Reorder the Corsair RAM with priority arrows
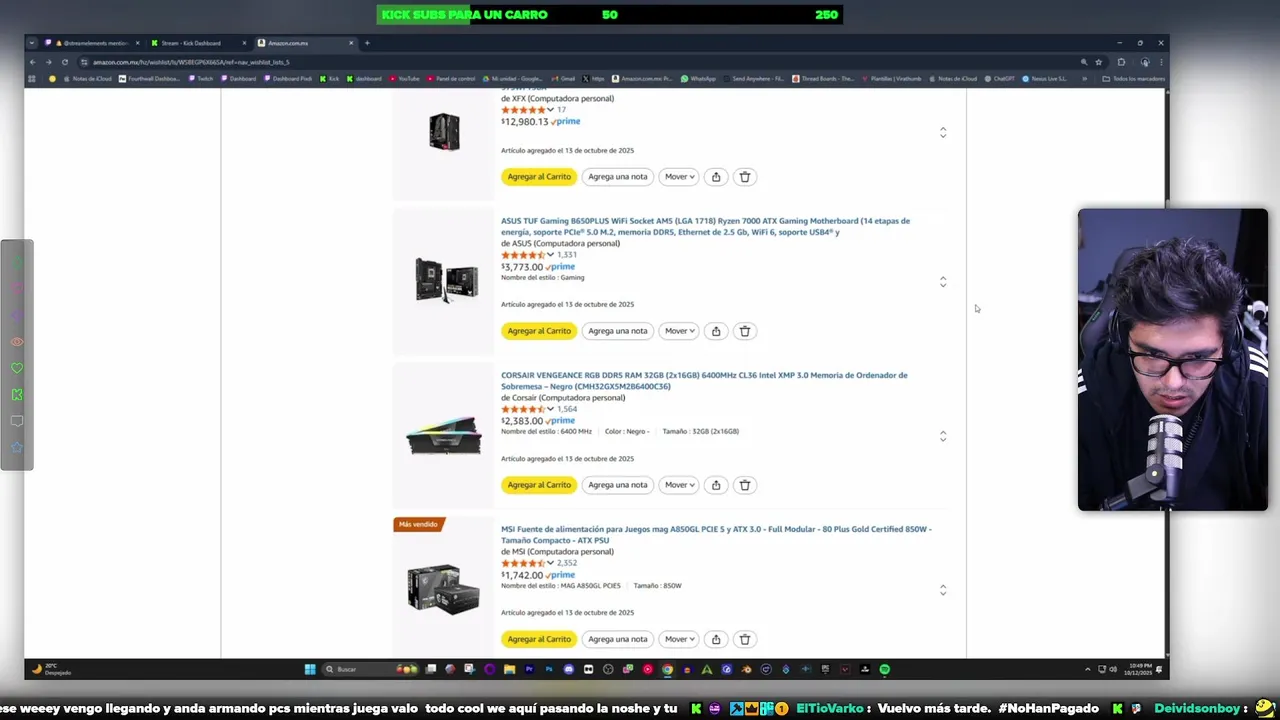The width and height of the screenshot is (1280, 720). (943, 436)
